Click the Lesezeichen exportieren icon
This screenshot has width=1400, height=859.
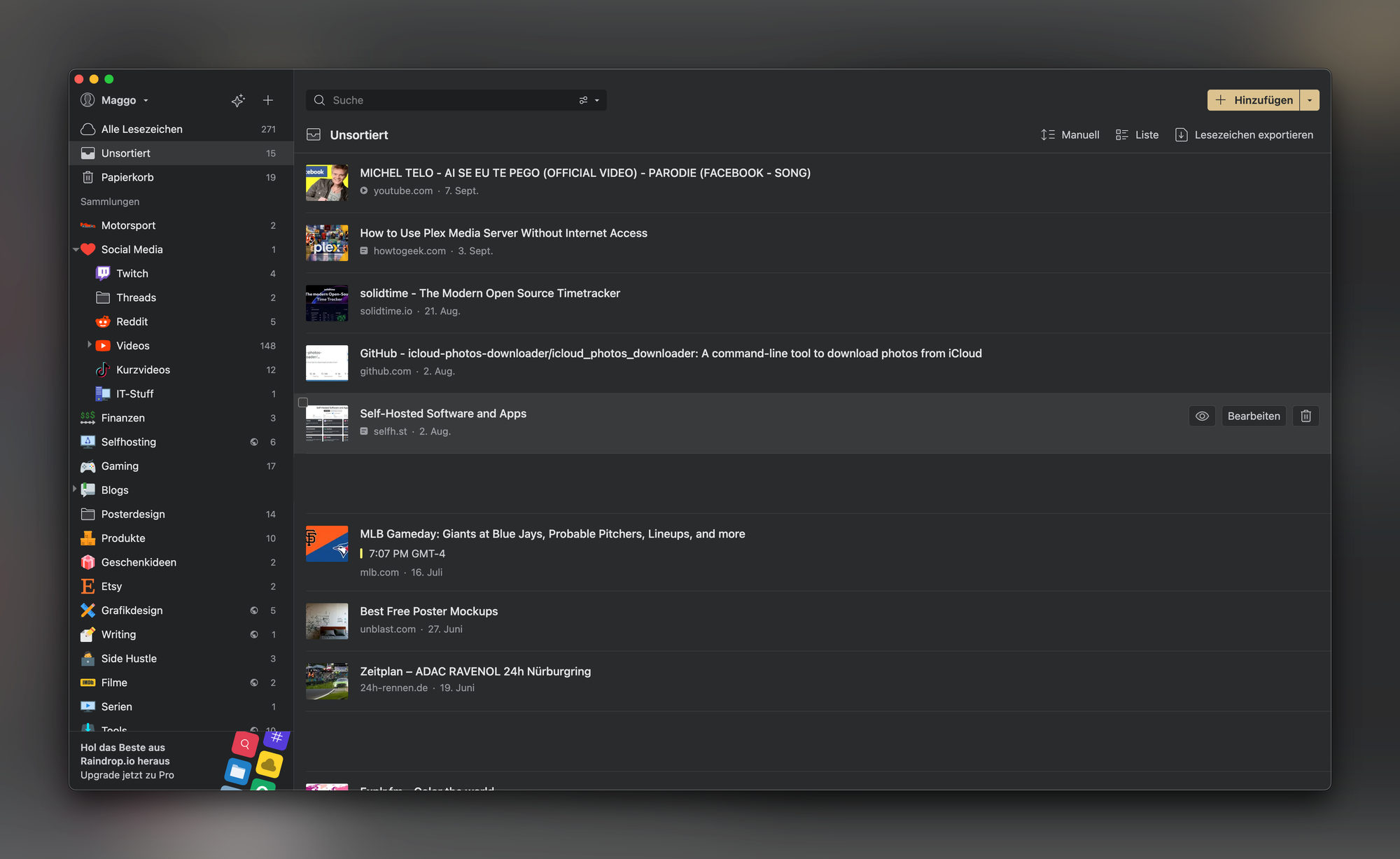1181,134
